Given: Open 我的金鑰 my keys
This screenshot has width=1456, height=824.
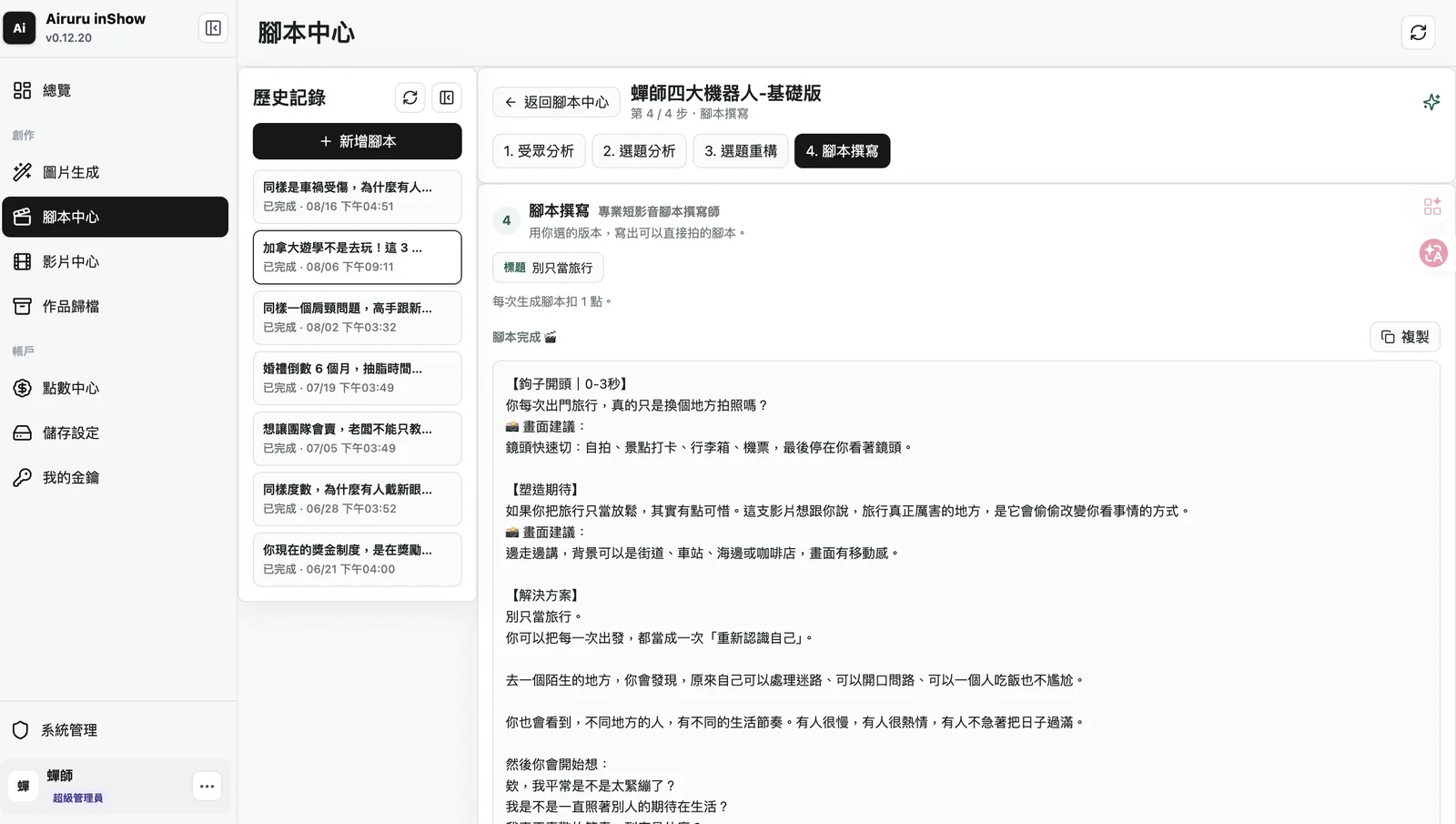Looking at the screenshot, I should click(x=115, y=477).
